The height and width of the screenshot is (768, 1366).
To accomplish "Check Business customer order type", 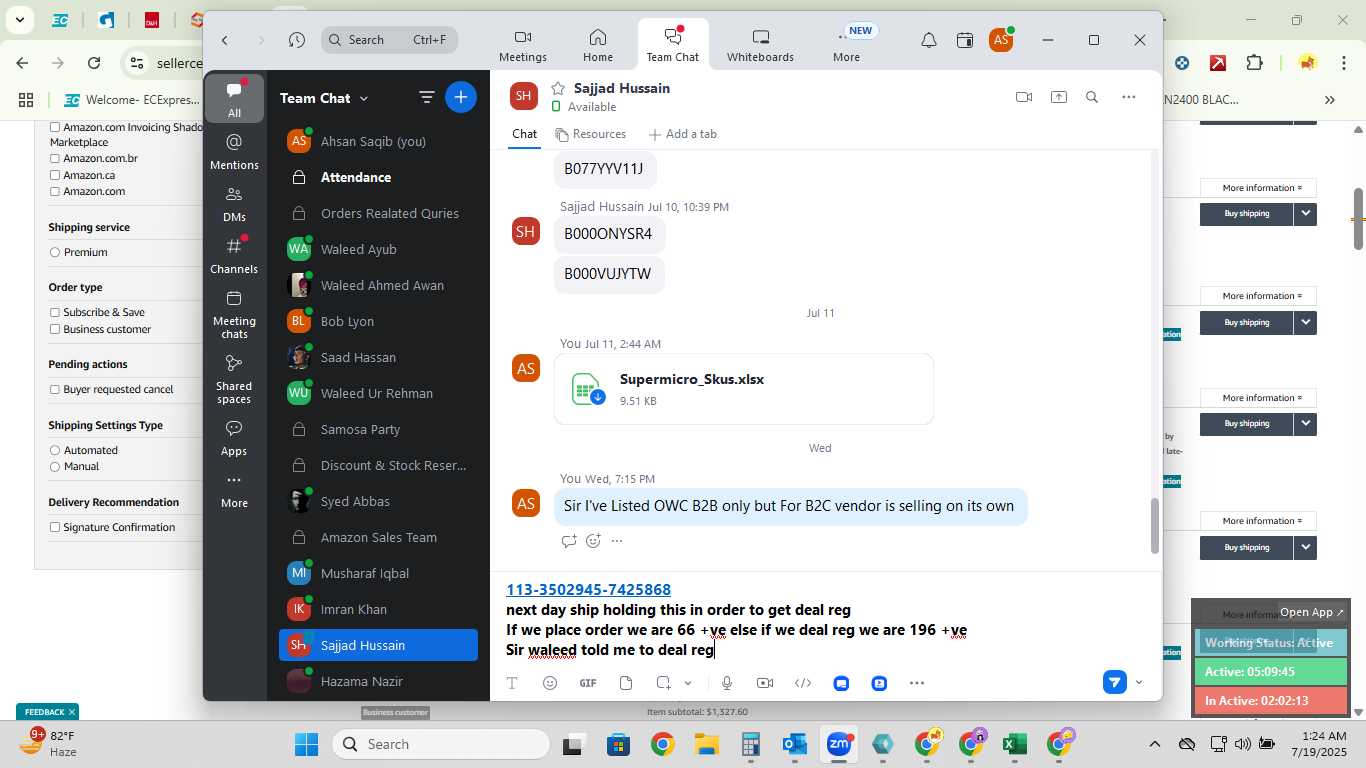I will point(55,329).
